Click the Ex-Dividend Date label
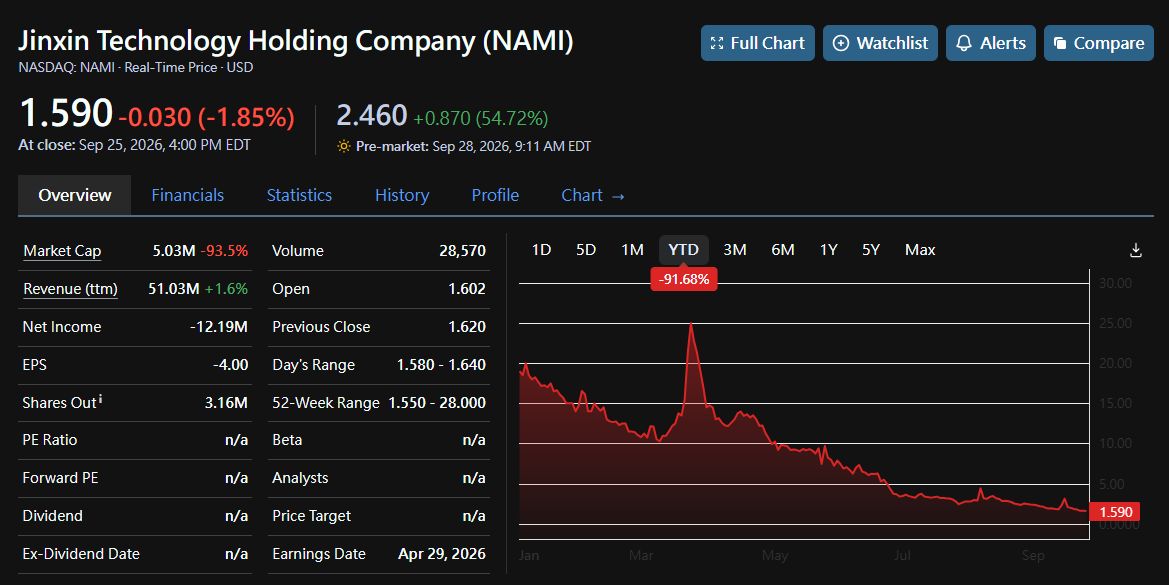The image size is (1169, 585). [81, 554]
